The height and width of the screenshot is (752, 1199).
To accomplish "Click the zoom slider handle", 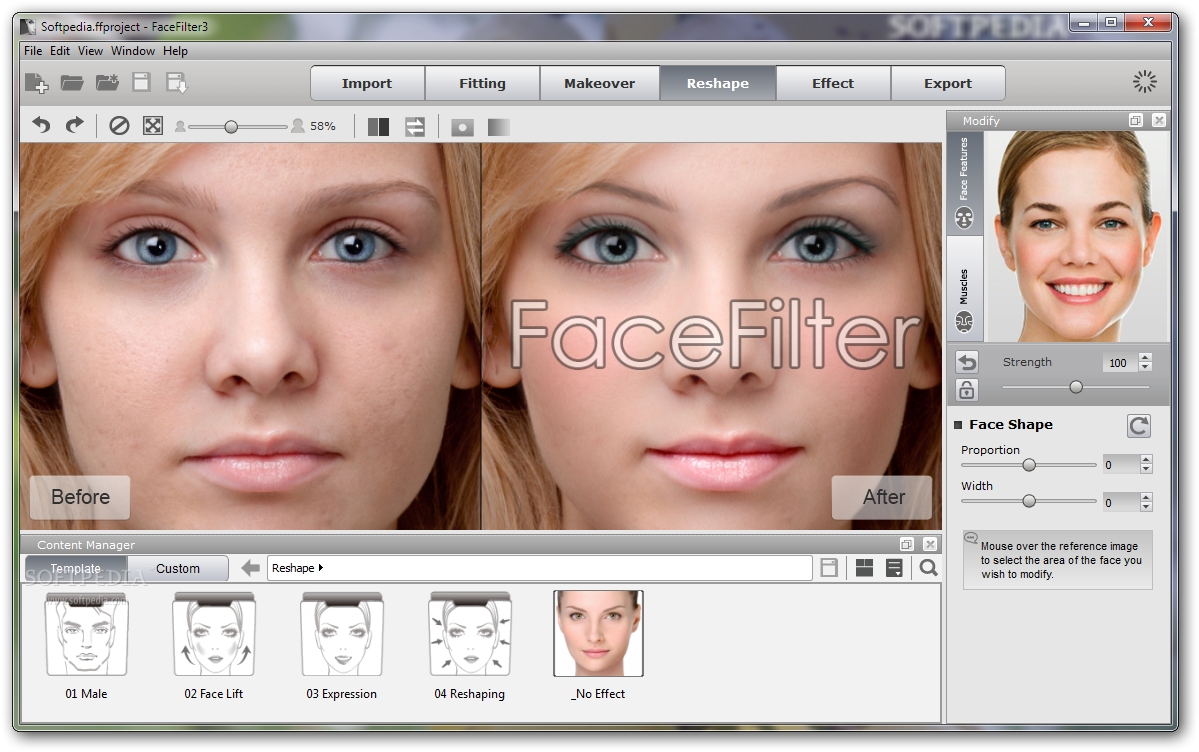I will [231, 127].
